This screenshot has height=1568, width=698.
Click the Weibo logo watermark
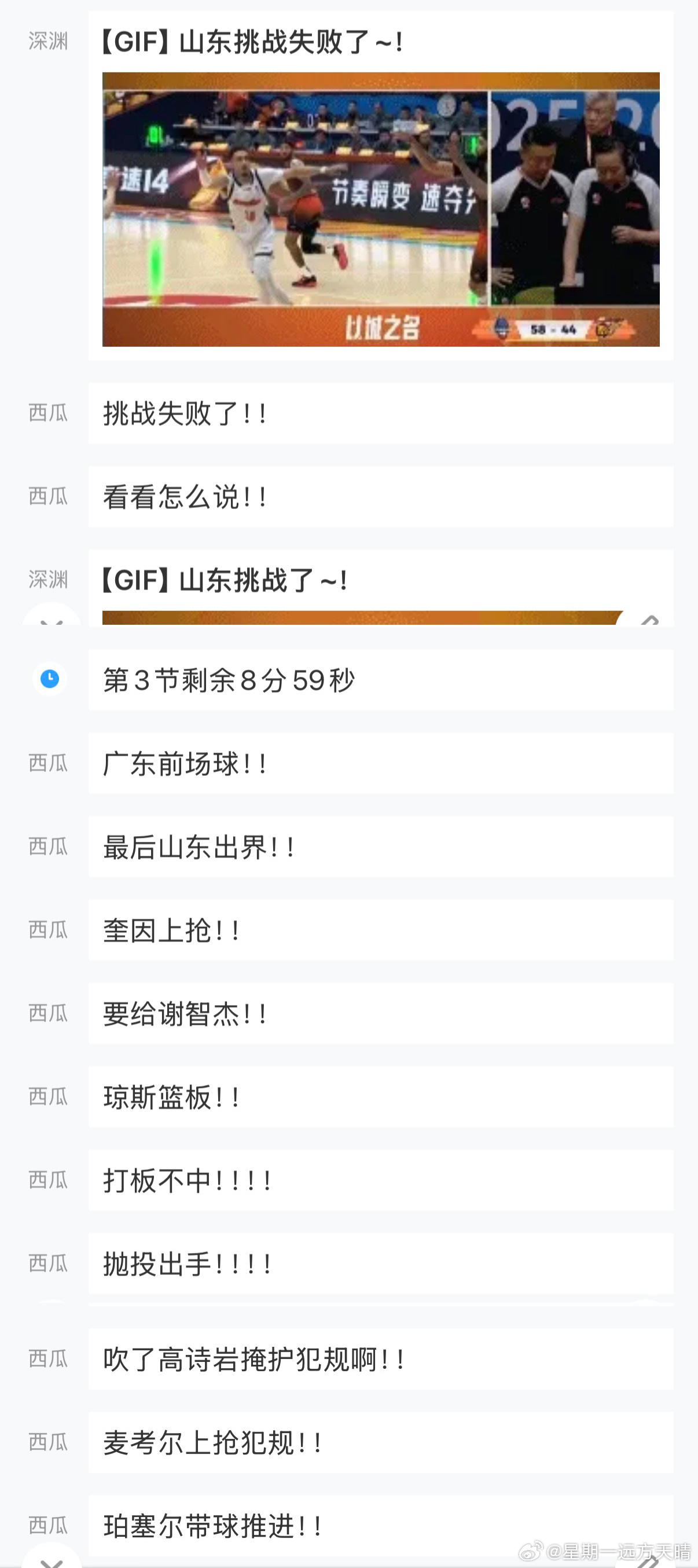click(x=531, y=1551)
